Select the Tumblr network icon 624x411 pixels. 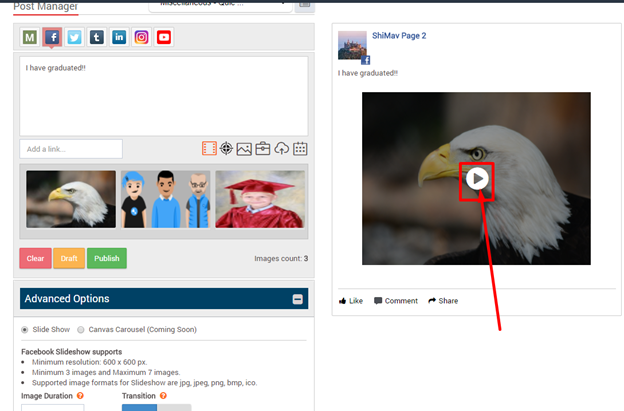point(97,37)
